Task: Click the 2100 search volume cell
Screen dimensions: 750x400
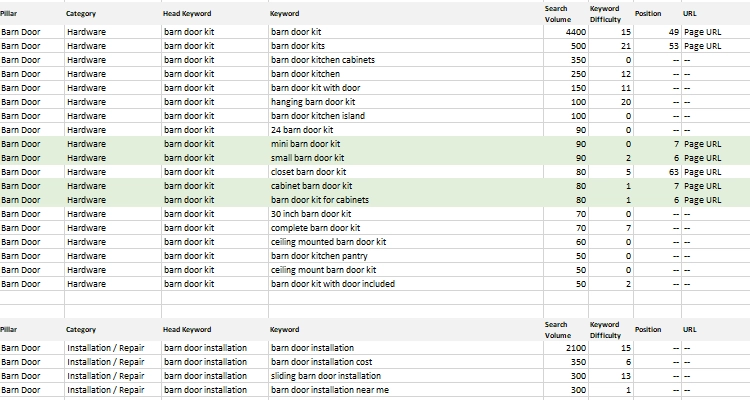Action: 562,348
